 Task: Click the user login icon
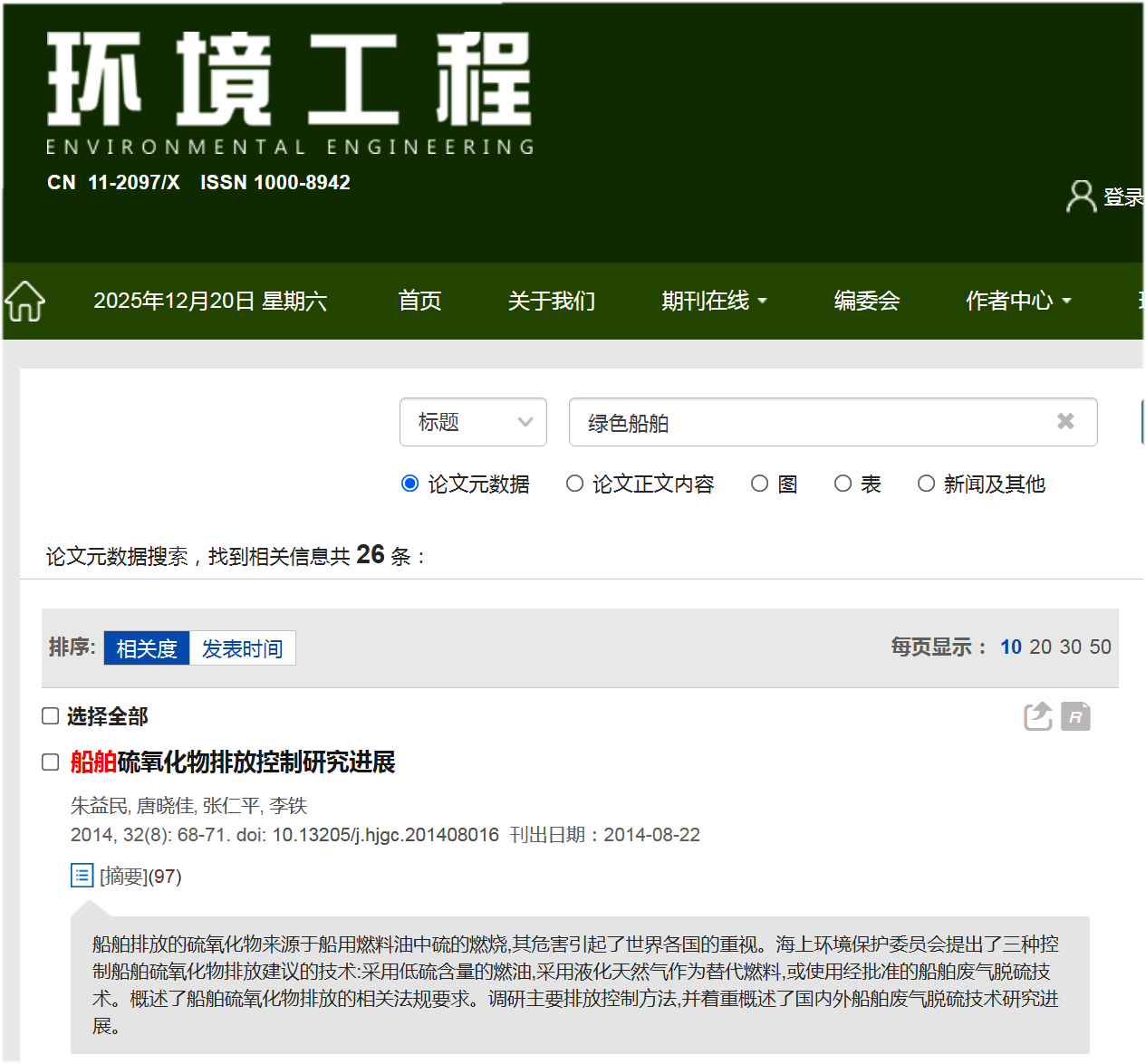tap(1081, 196)
